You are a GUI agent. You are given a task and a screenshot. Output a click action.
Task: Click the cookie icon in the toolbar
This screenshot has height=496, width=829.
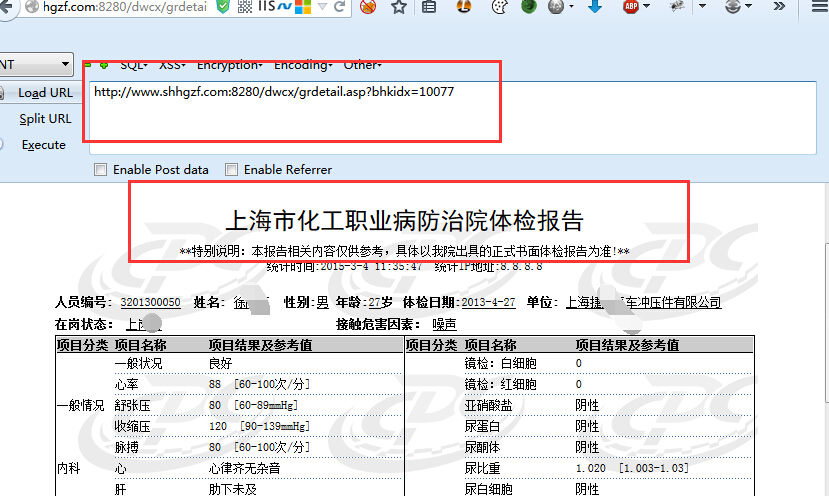pos(499,6)
